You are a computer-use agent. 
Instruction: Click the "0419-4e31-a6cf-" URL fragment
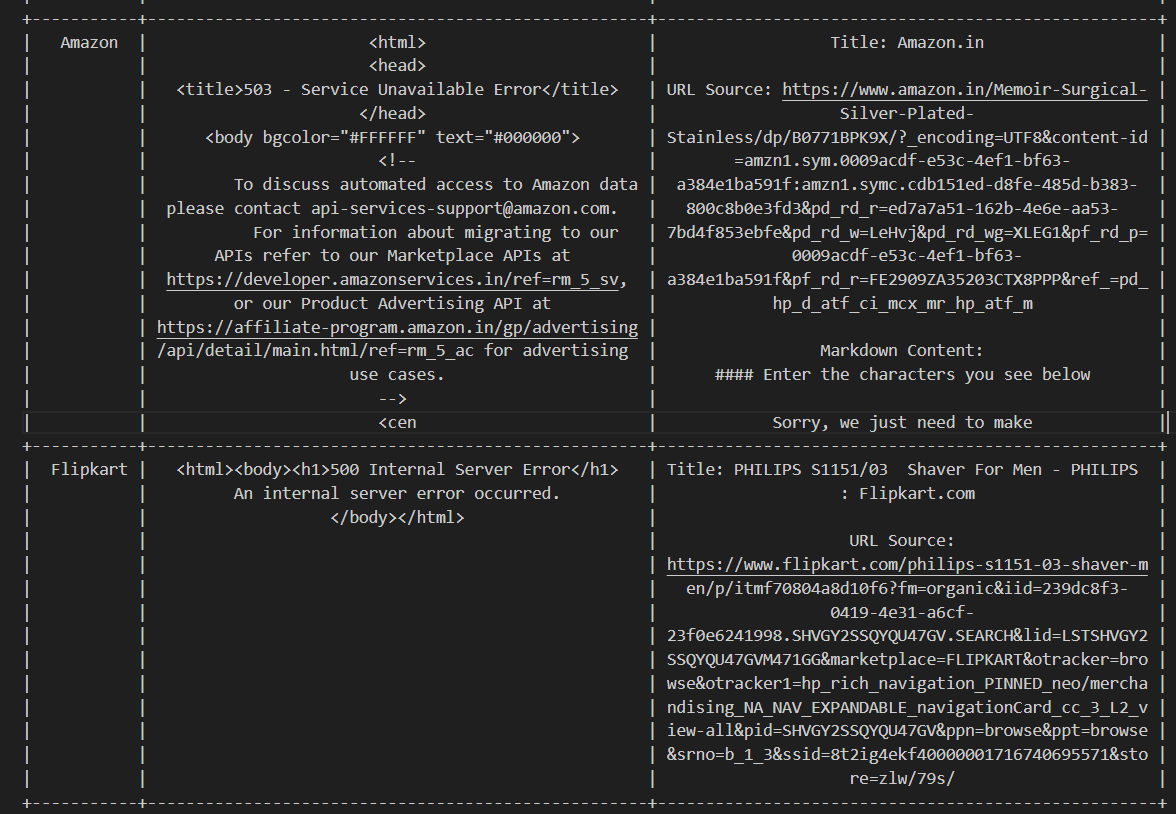tap(902, 613)
